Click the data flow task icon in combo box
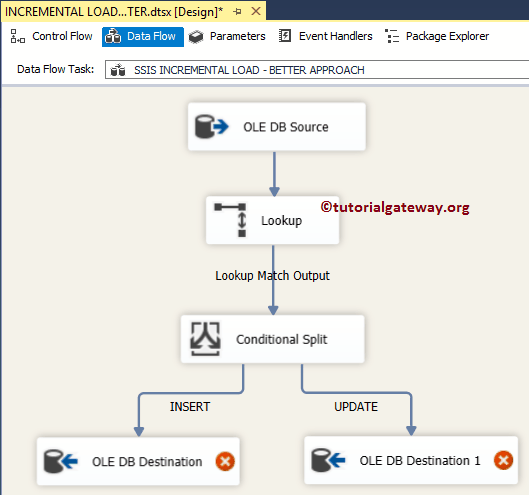Viewport: 529px width, 495px height. point(118,70)
